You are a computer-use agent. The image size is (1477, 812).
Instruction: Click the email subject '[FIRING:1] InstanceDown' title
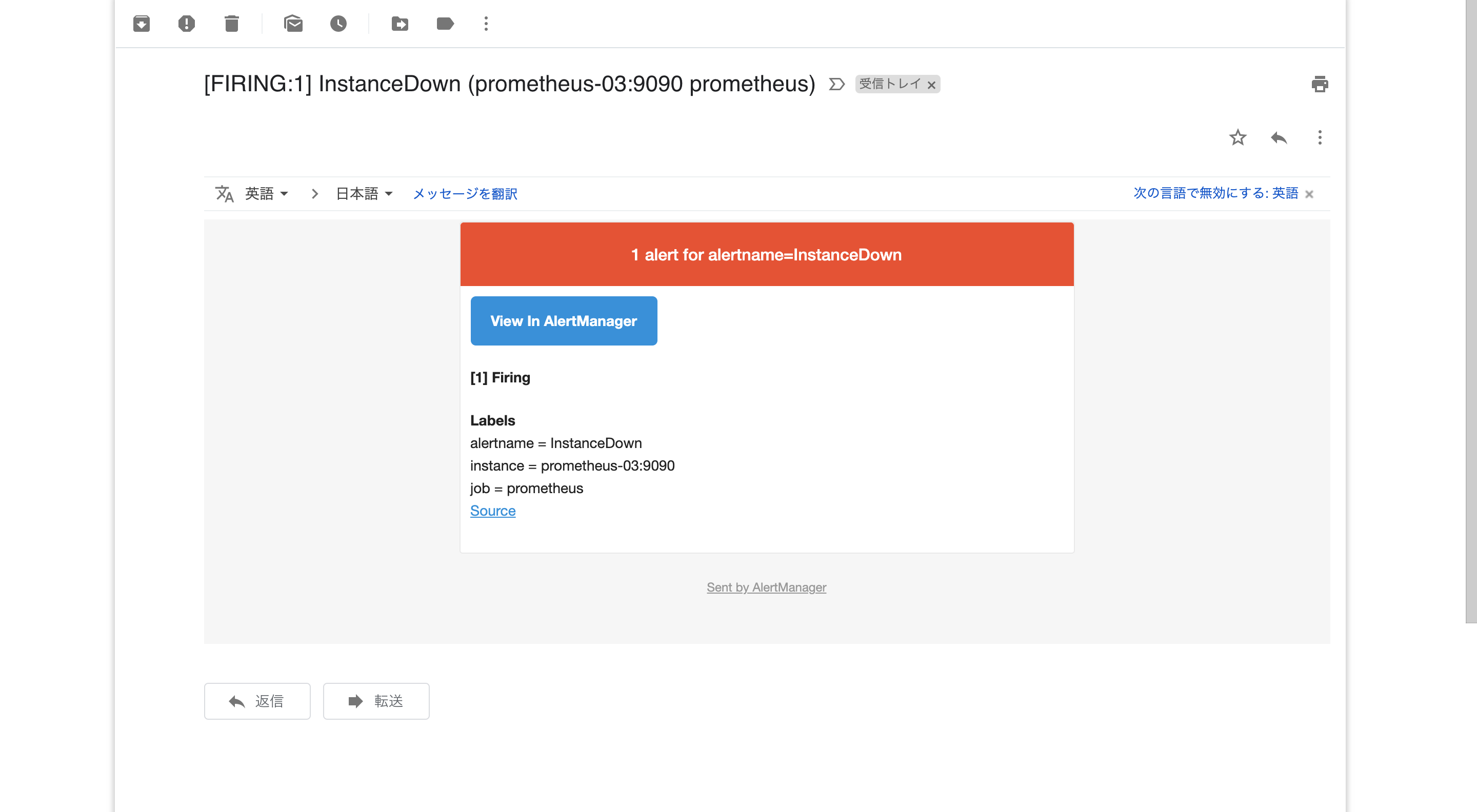point(510,84)
